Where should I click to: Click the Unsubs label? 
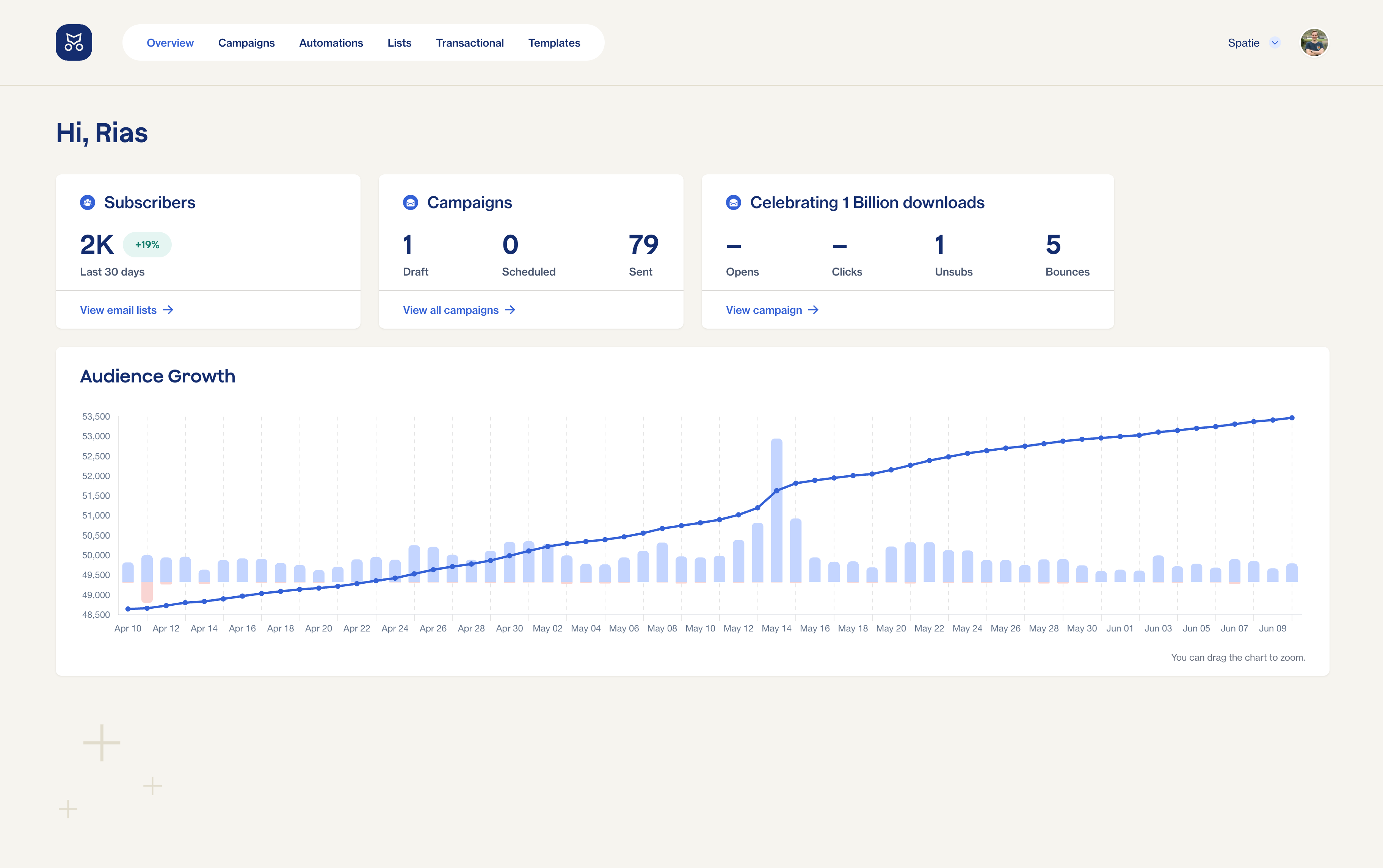pyautogui.click(x=953, y=272)
